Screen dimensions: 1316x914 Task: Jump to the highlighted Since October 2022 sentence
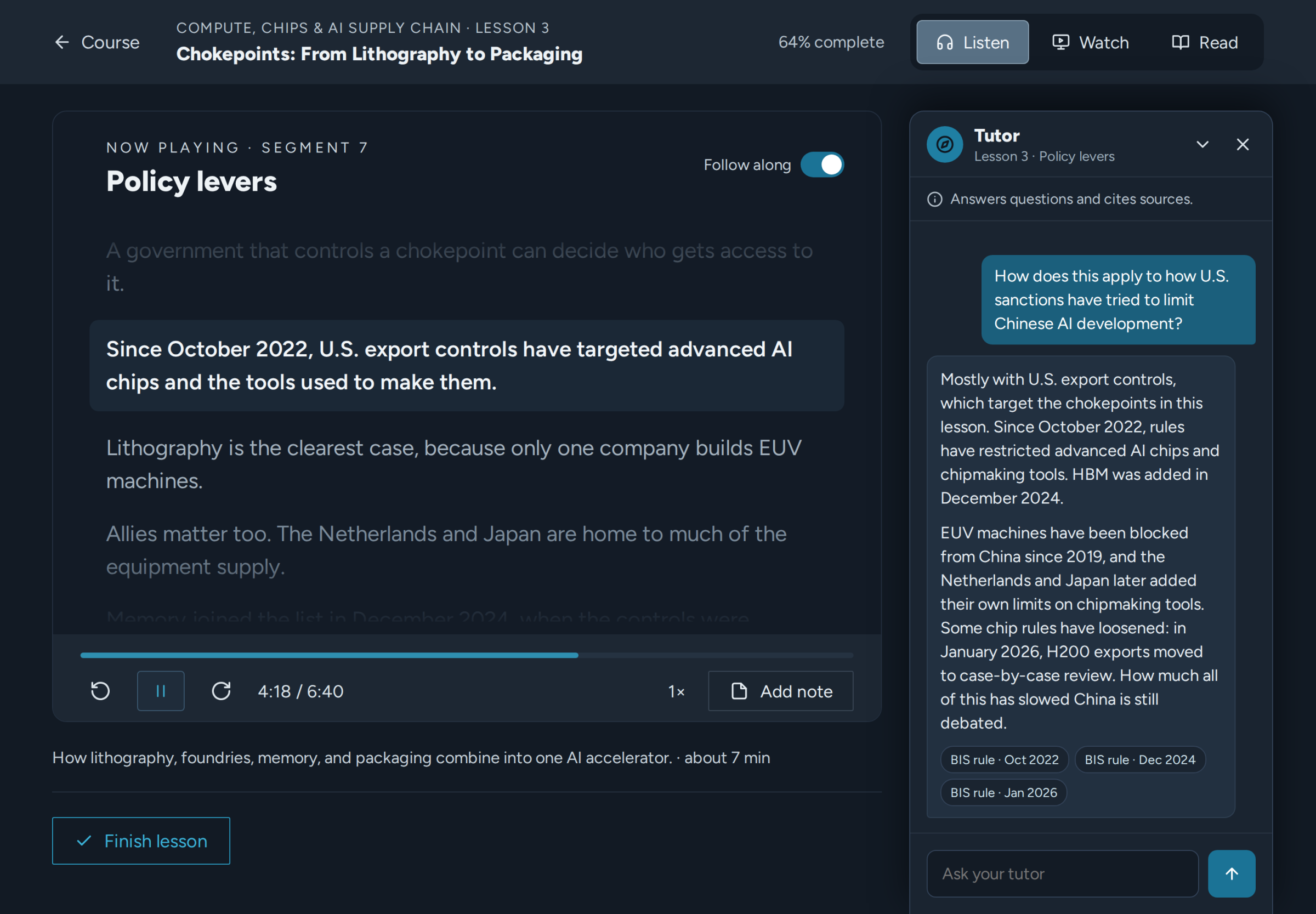pos(467,365)
